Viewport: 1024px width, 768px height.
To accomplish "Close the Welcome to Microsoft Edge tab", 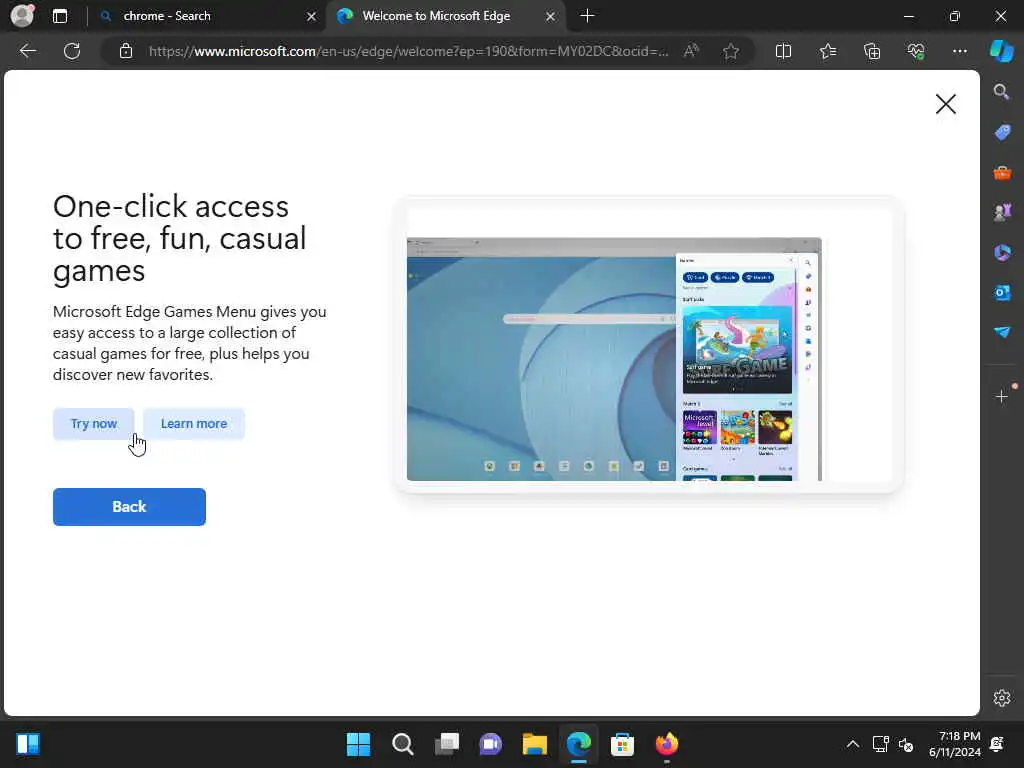I will 551,16.
